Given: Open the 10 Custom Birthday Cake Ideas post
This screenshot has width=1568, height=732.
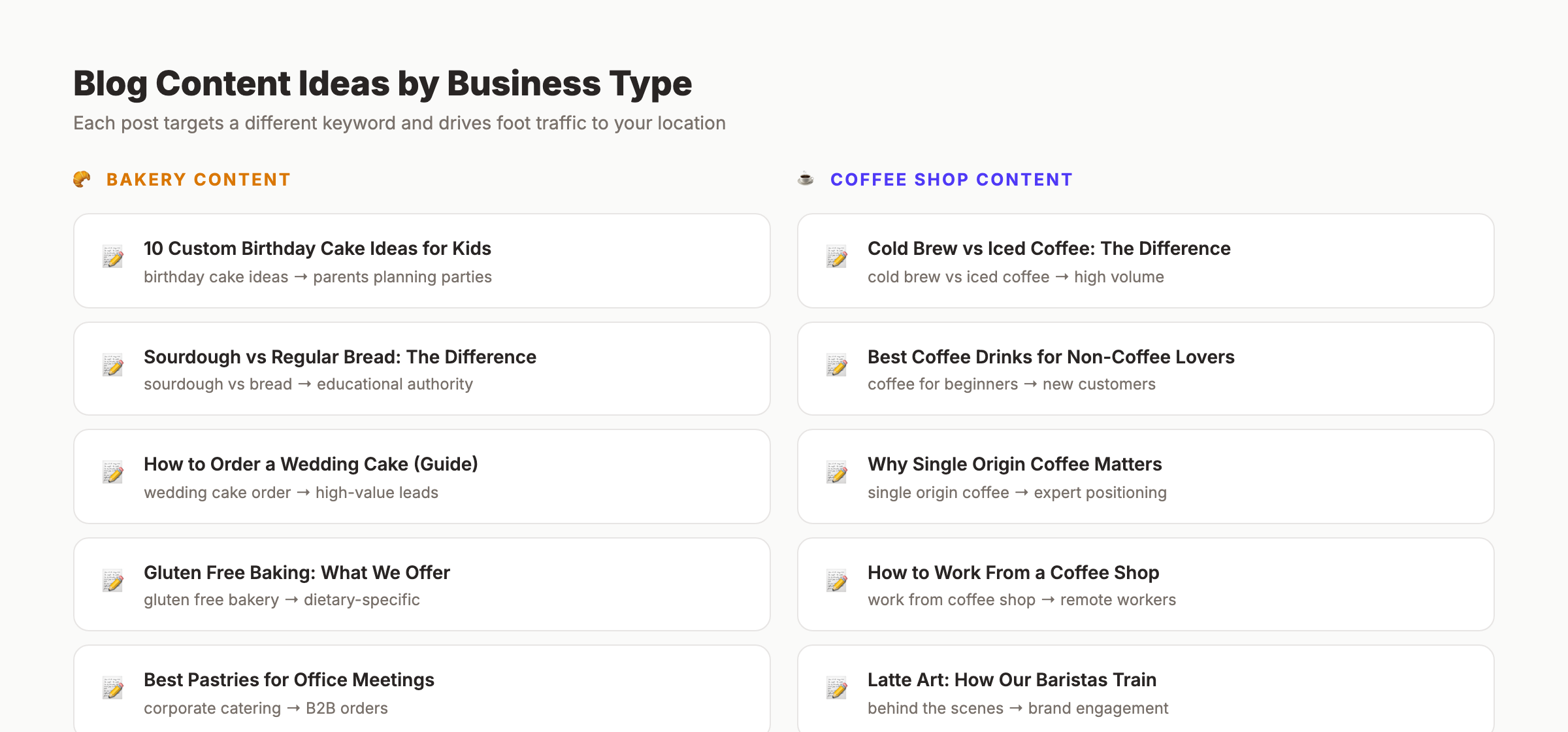Looking at the screenshot, I should (317, 248).
